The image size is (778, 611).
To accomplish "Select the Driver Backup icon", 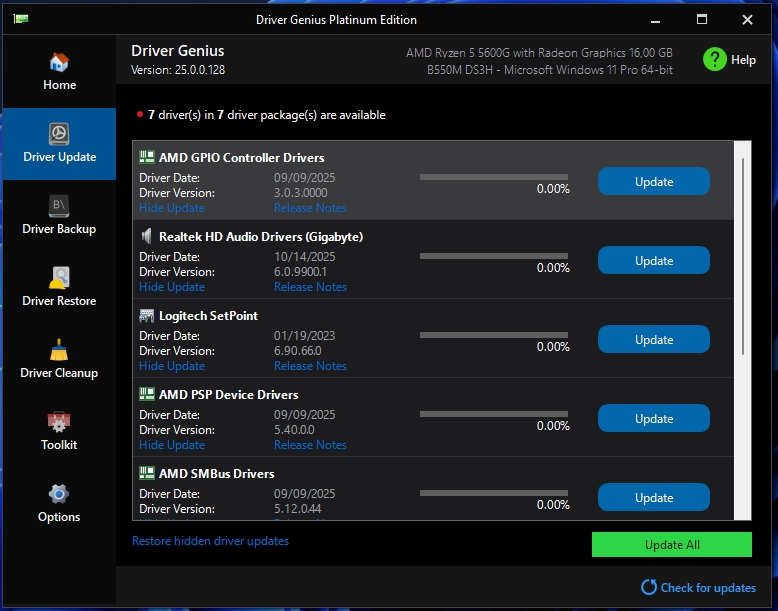I will click(59, 206).
